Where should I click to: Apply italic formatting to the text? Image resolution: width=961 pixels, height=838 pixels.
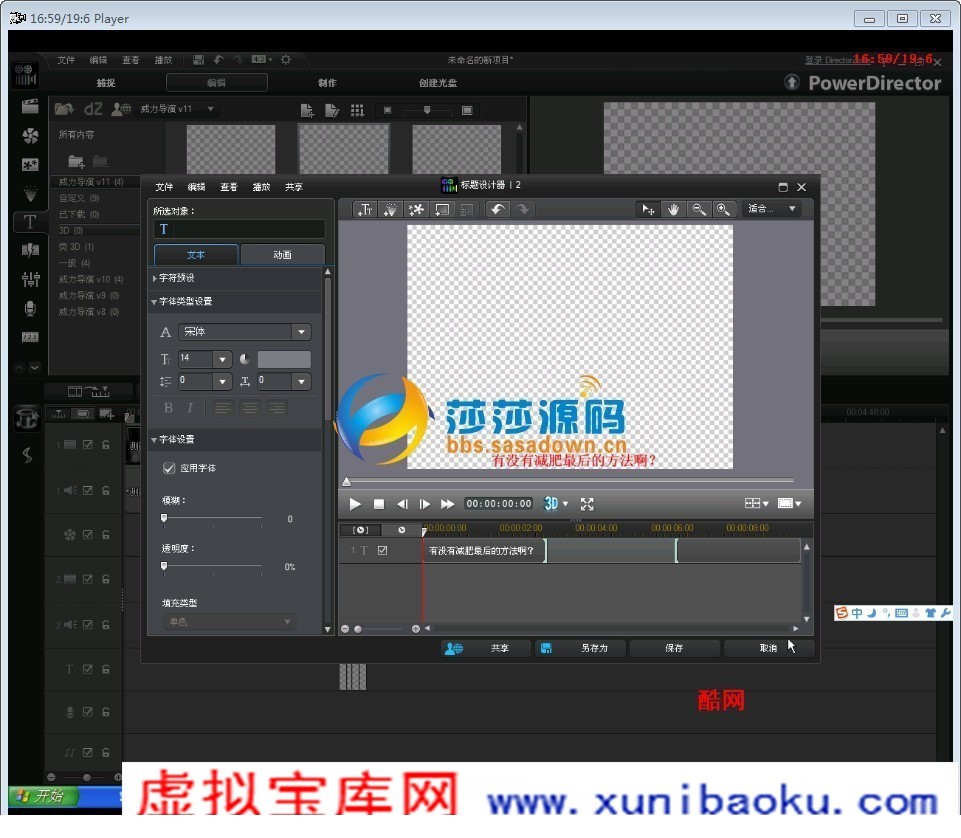[190, 408]
